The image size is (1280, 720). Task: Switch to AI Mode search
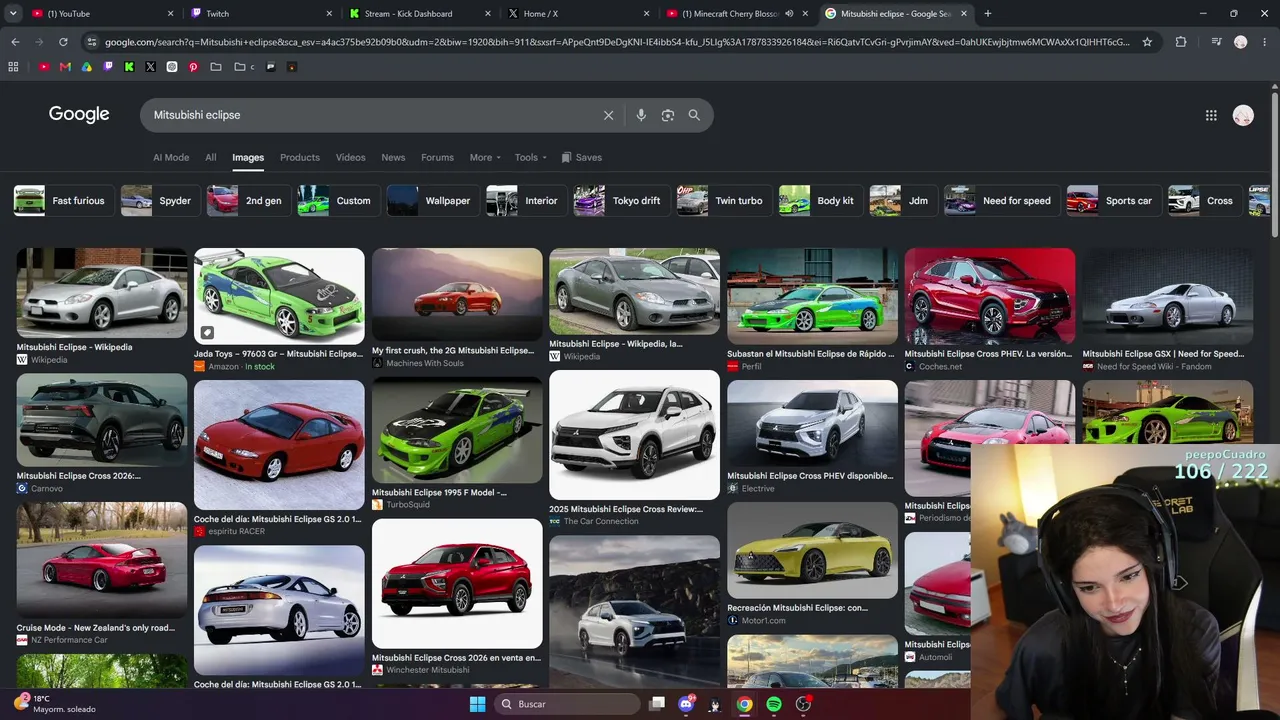click(x=171, y=157)
